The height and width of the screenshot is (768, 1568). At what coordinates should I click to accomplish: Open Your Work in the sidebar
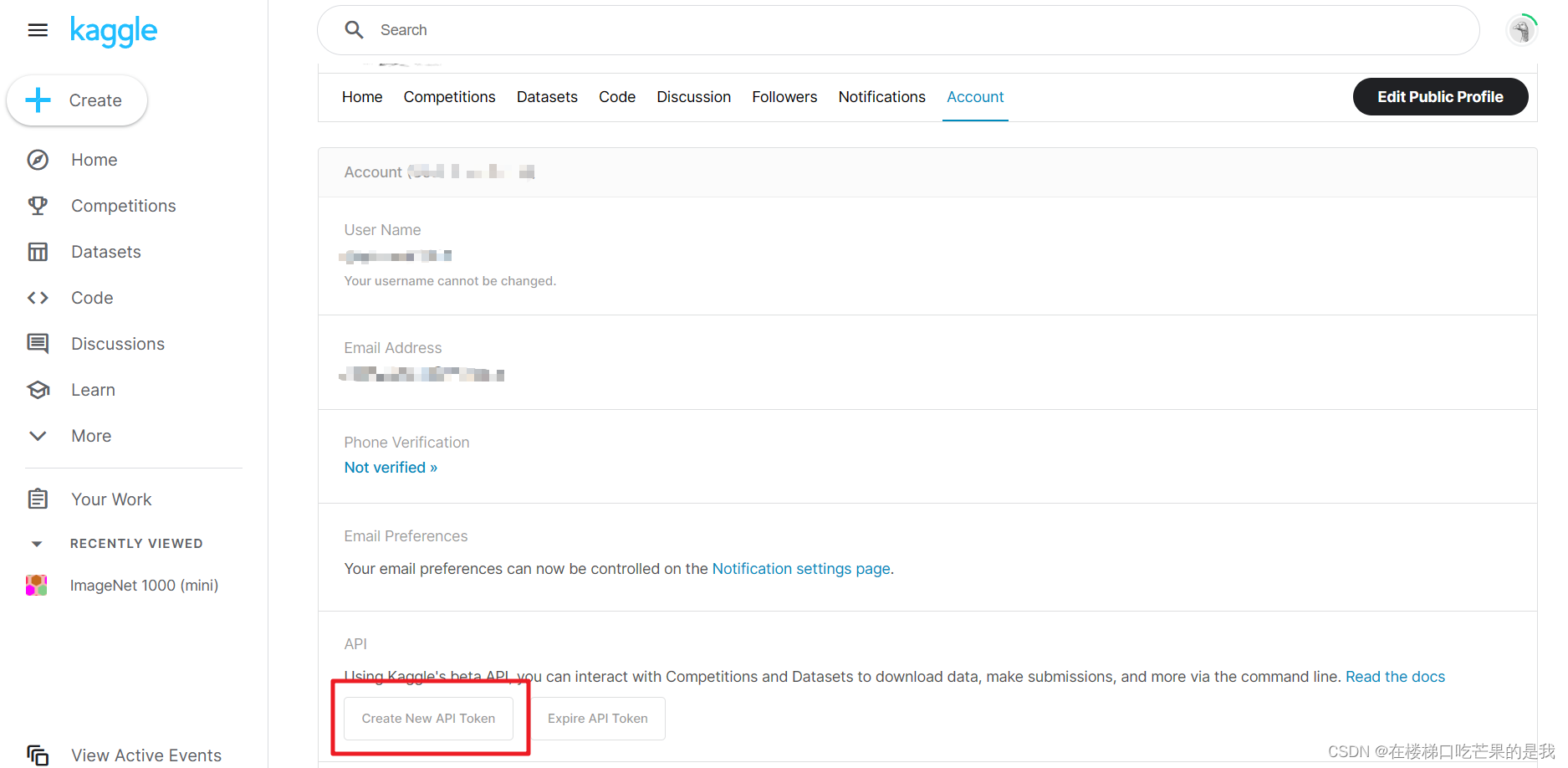tap(111, 499)
